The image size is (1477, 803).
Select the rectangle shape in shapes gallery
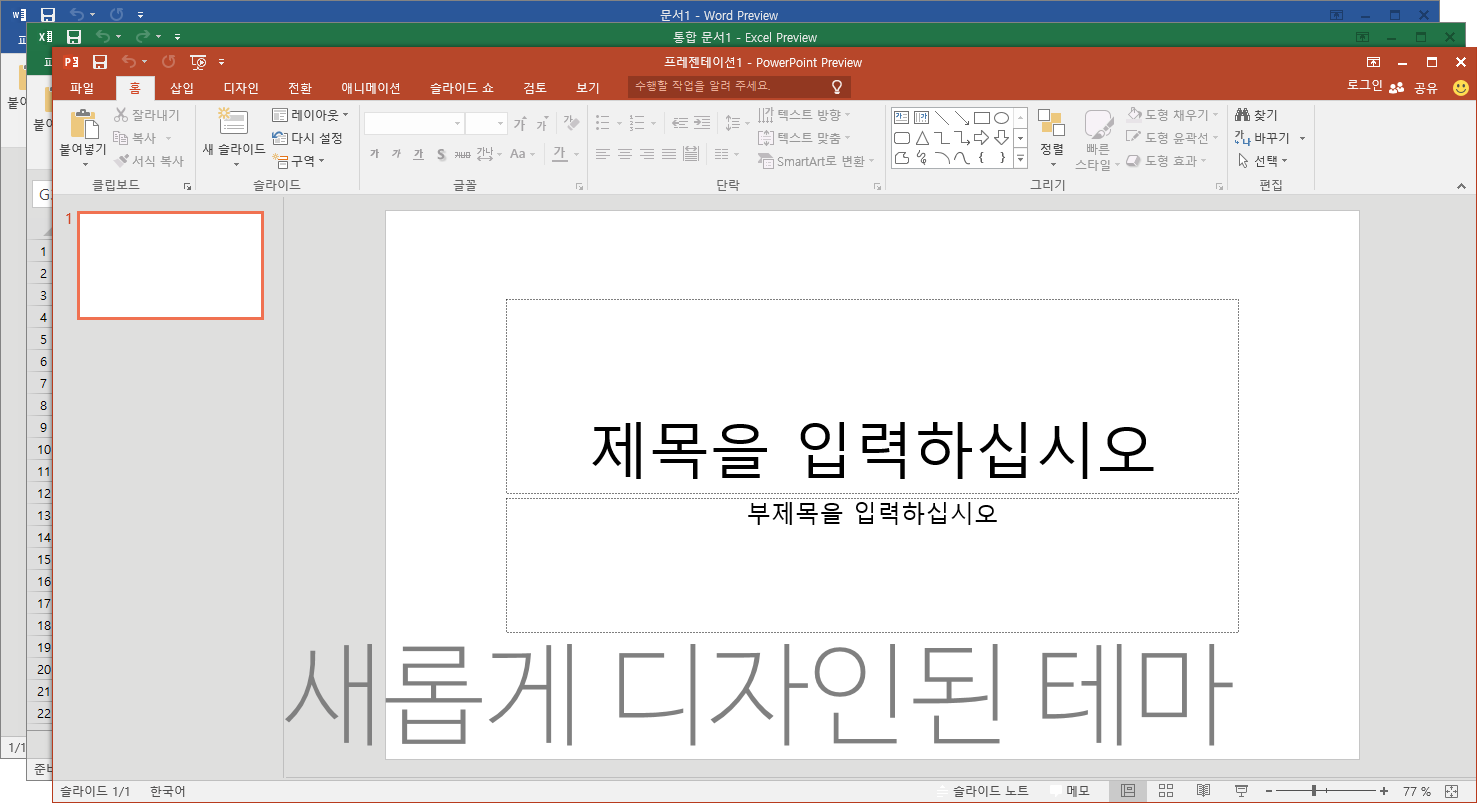coord(981,117)
